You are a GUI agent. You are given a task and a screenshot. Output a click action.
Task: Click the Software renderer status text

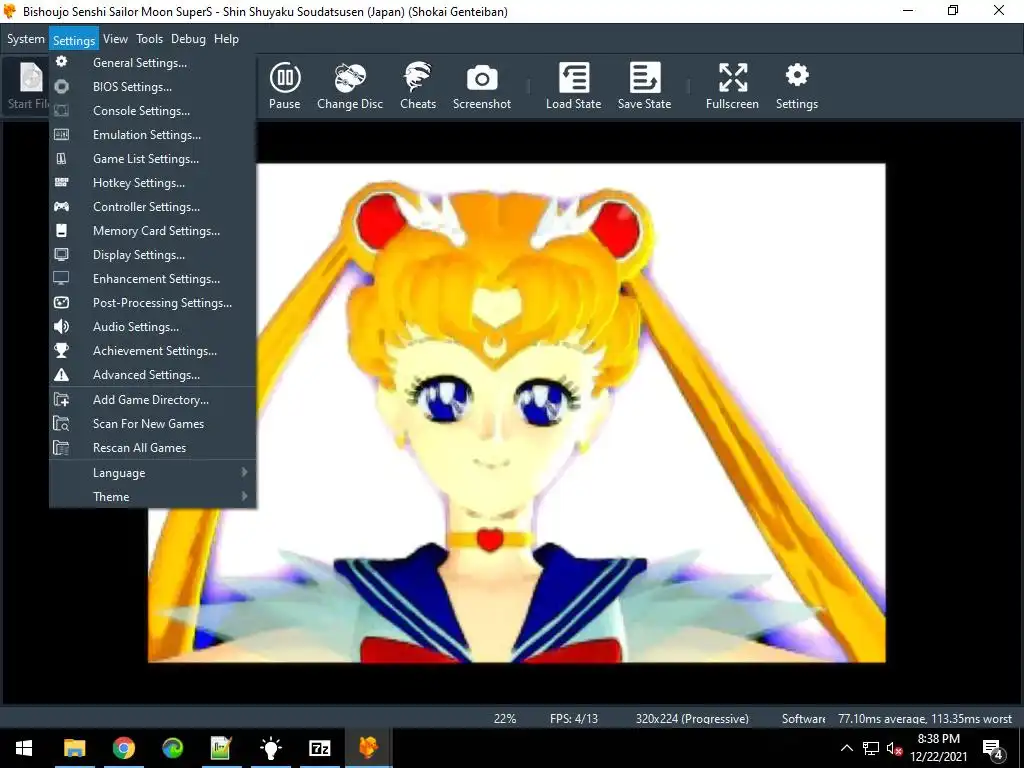803,718
